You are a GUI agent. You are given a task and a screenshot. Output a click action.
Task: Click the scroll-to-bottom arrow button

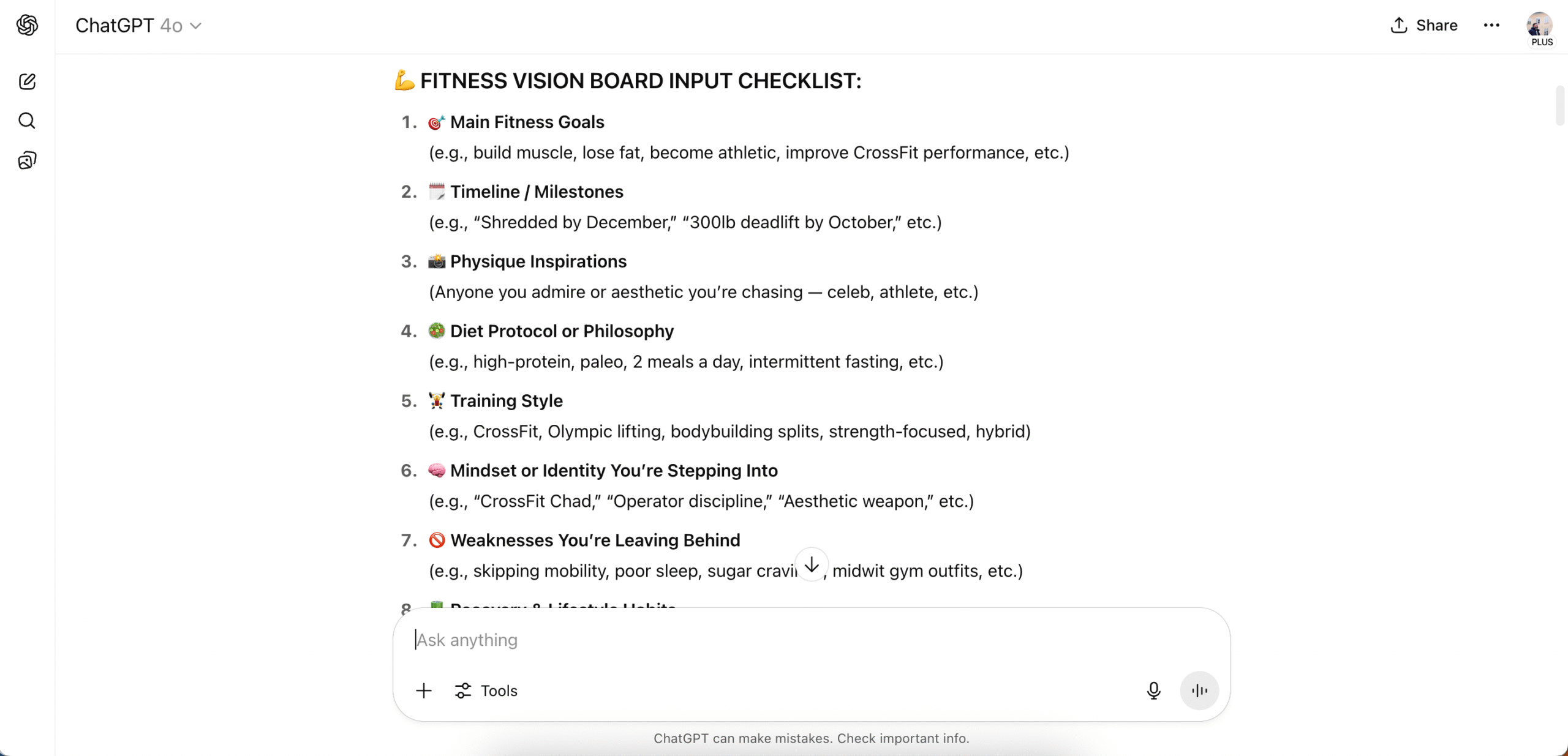812,564
